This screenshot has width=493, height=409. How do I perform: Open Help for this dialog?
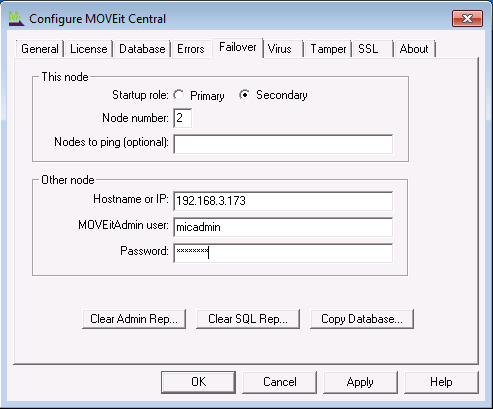441,382
